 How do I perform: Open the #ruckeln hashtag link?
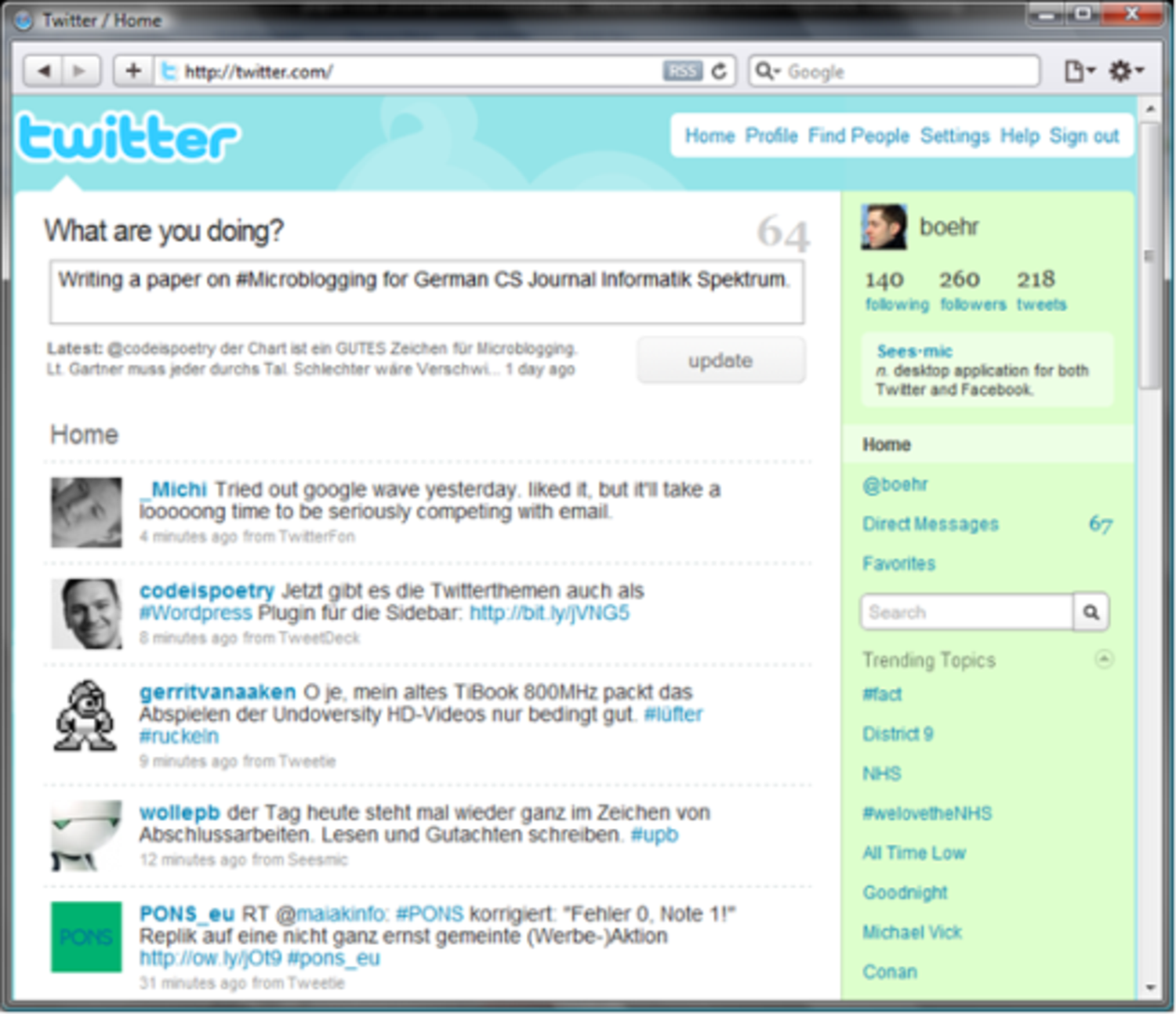point(179,737)
